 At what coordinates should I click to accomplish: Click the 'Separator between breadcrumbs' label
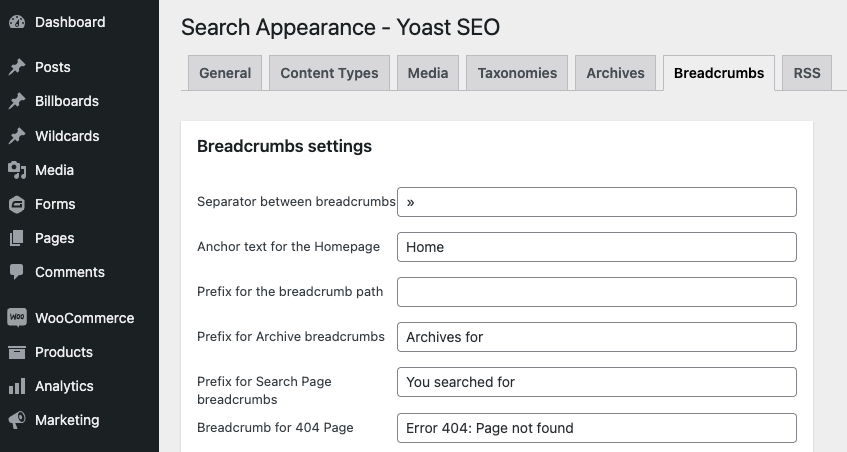coord(296,201)
